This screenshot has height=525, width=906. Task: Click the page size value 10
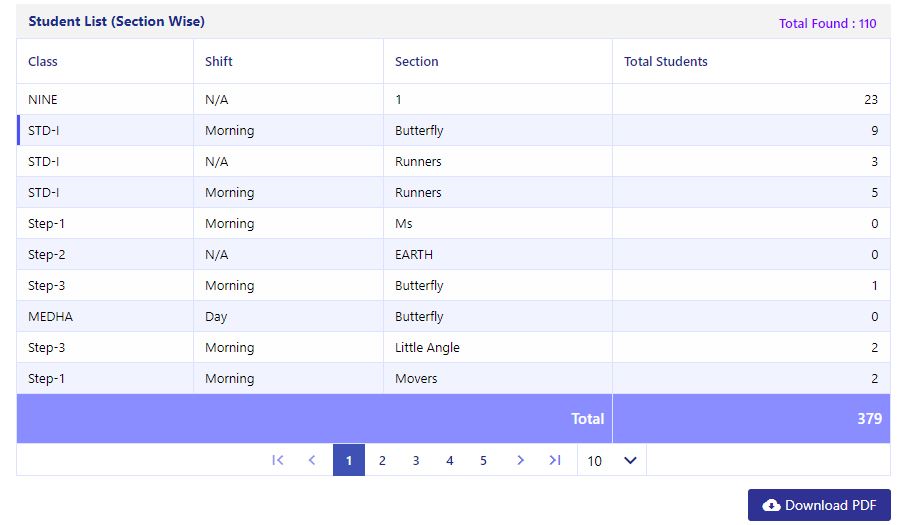pyautogui.click(x=595, y=461)
